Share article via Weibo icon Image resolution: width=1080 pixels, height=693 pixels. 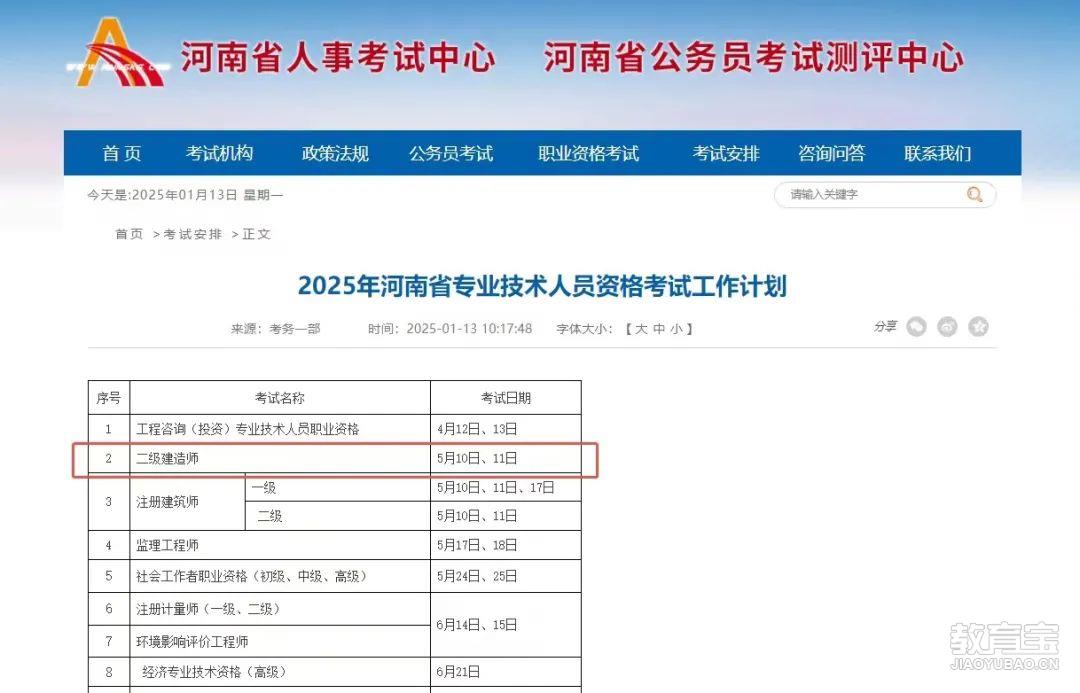click(x=947, y=327)
